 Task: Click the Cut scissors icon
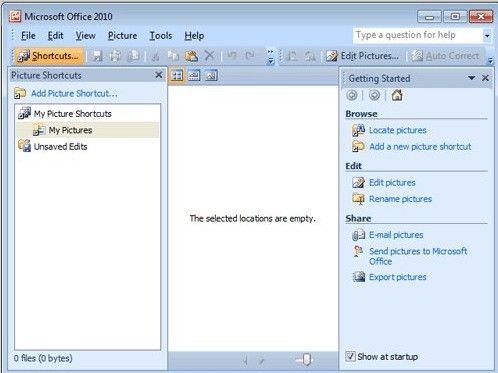(x=155, y=56)
